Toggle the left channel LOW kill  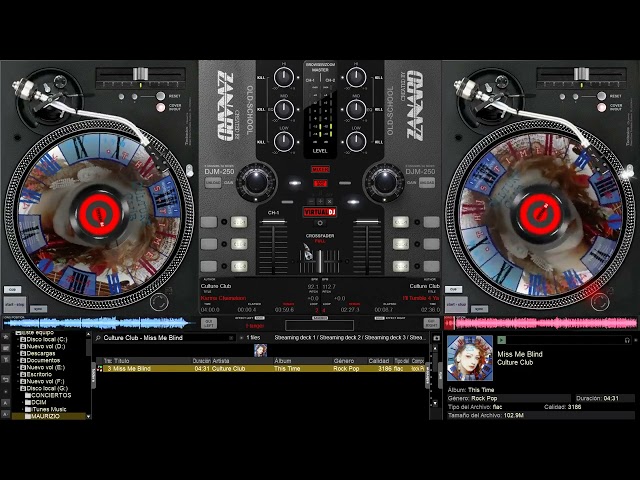[260, 142]
